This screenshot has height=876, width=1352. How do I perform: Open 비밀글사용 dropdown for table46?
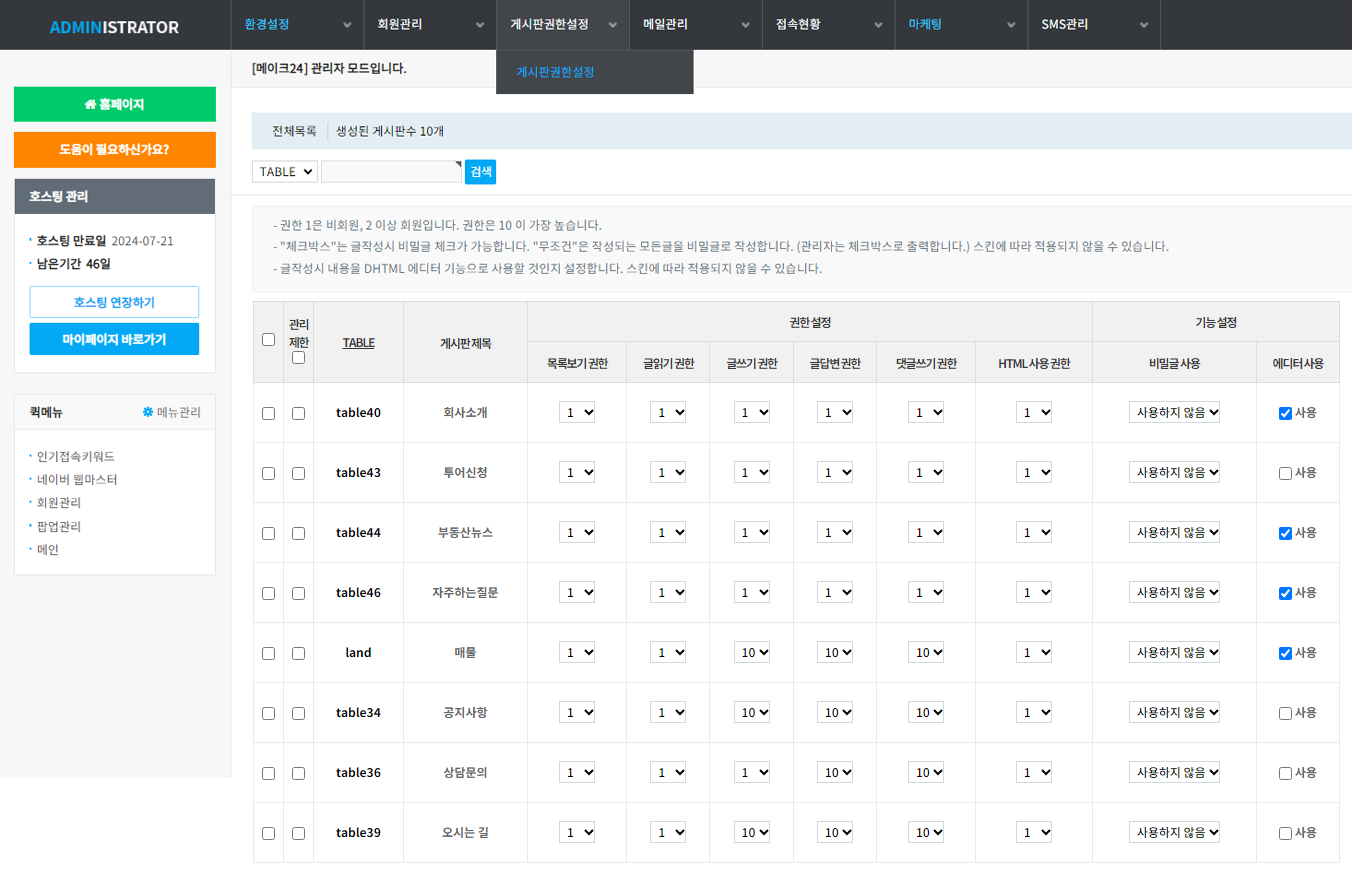tap(1174, 592)
